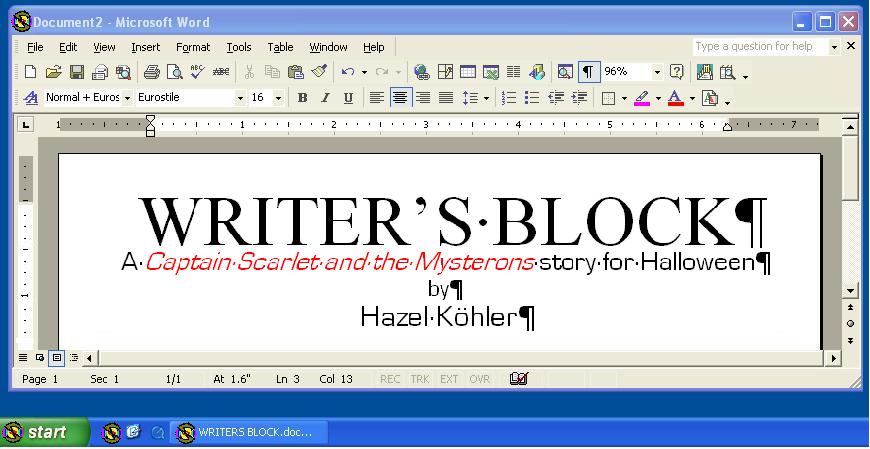
Task: Open the Table menu
Action: (x=280, y=47)
